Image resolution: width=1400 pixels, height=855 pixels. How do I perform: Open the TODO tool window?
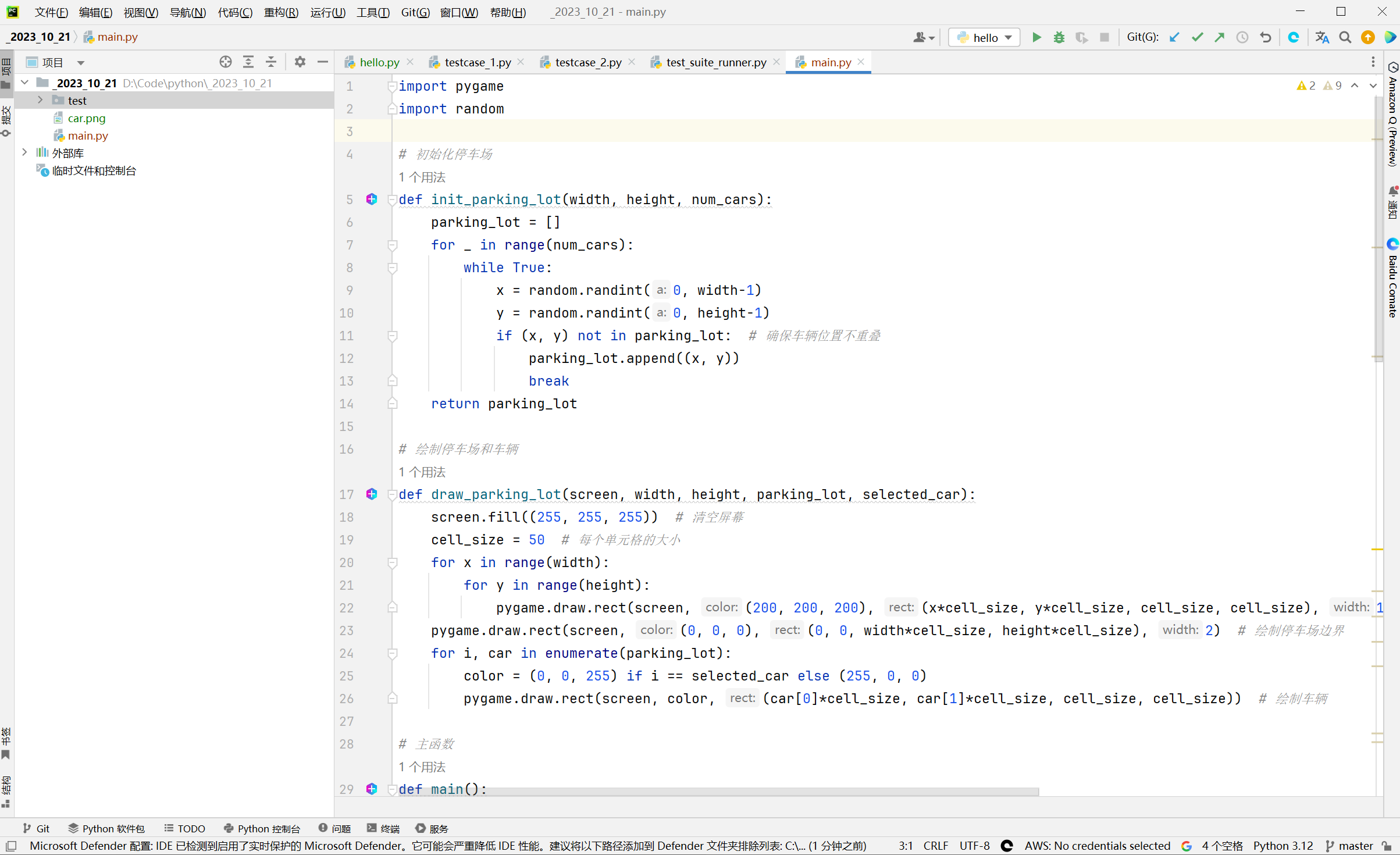(x=184, y=828)
